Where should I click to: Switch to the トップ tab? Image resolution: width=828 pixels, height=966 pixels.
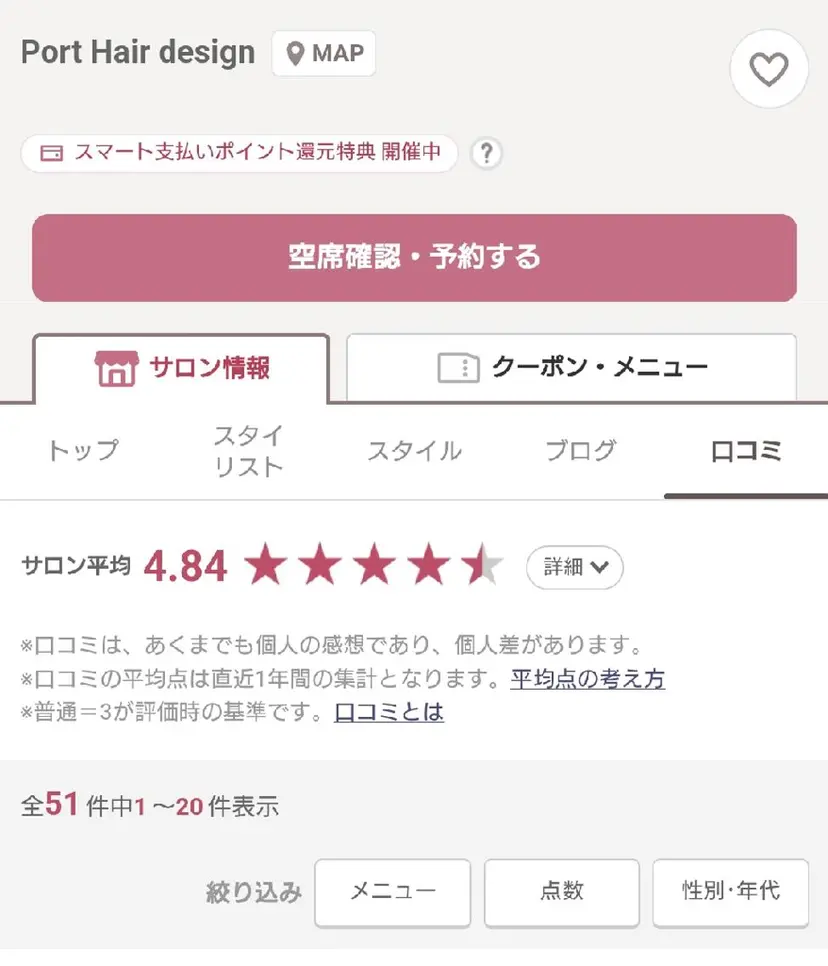click(x=83, y=450)
